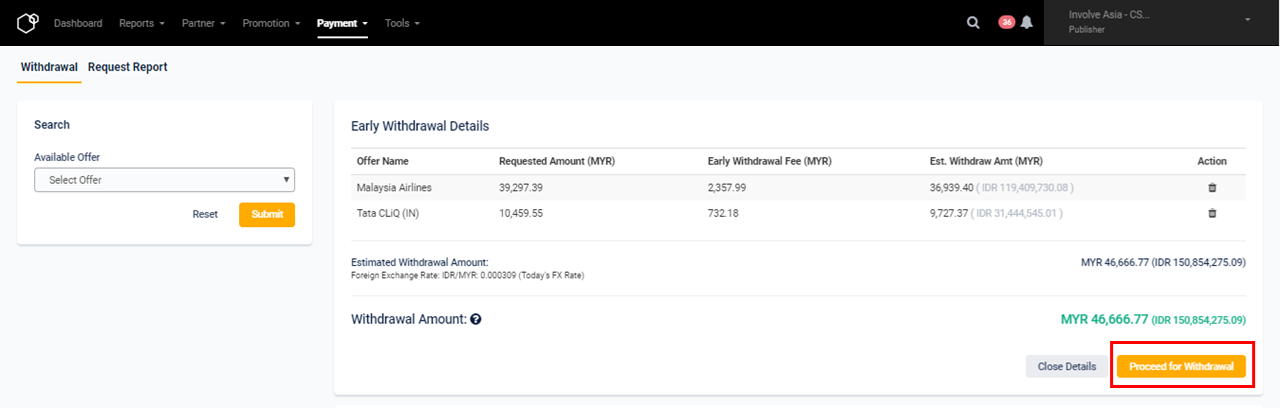Click the Action column header
This screenshot has width=1280, height=408.
1212,161
